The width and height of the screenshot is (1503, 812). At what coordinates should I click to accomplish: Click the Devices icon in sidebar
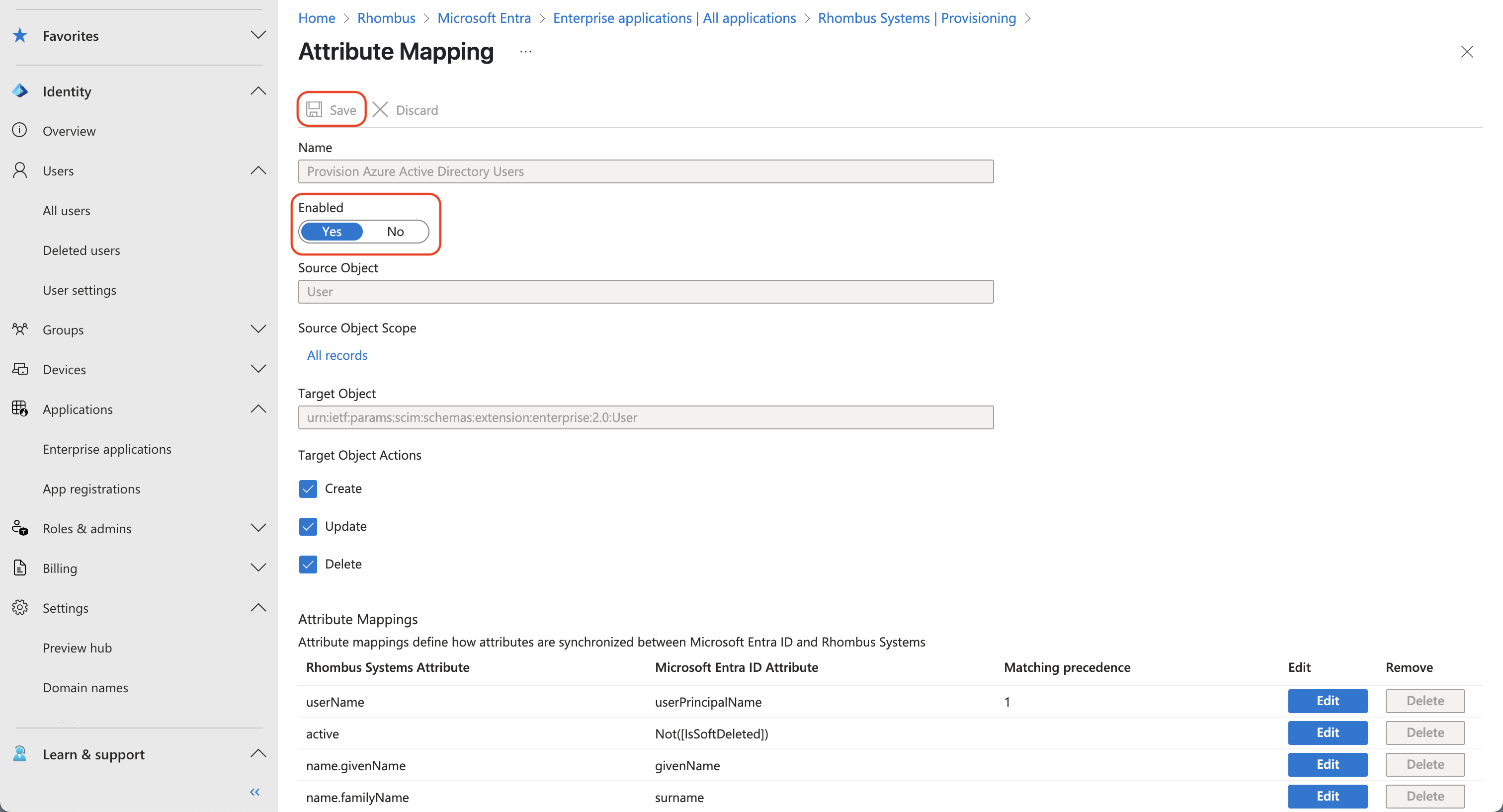click(20, 369)
